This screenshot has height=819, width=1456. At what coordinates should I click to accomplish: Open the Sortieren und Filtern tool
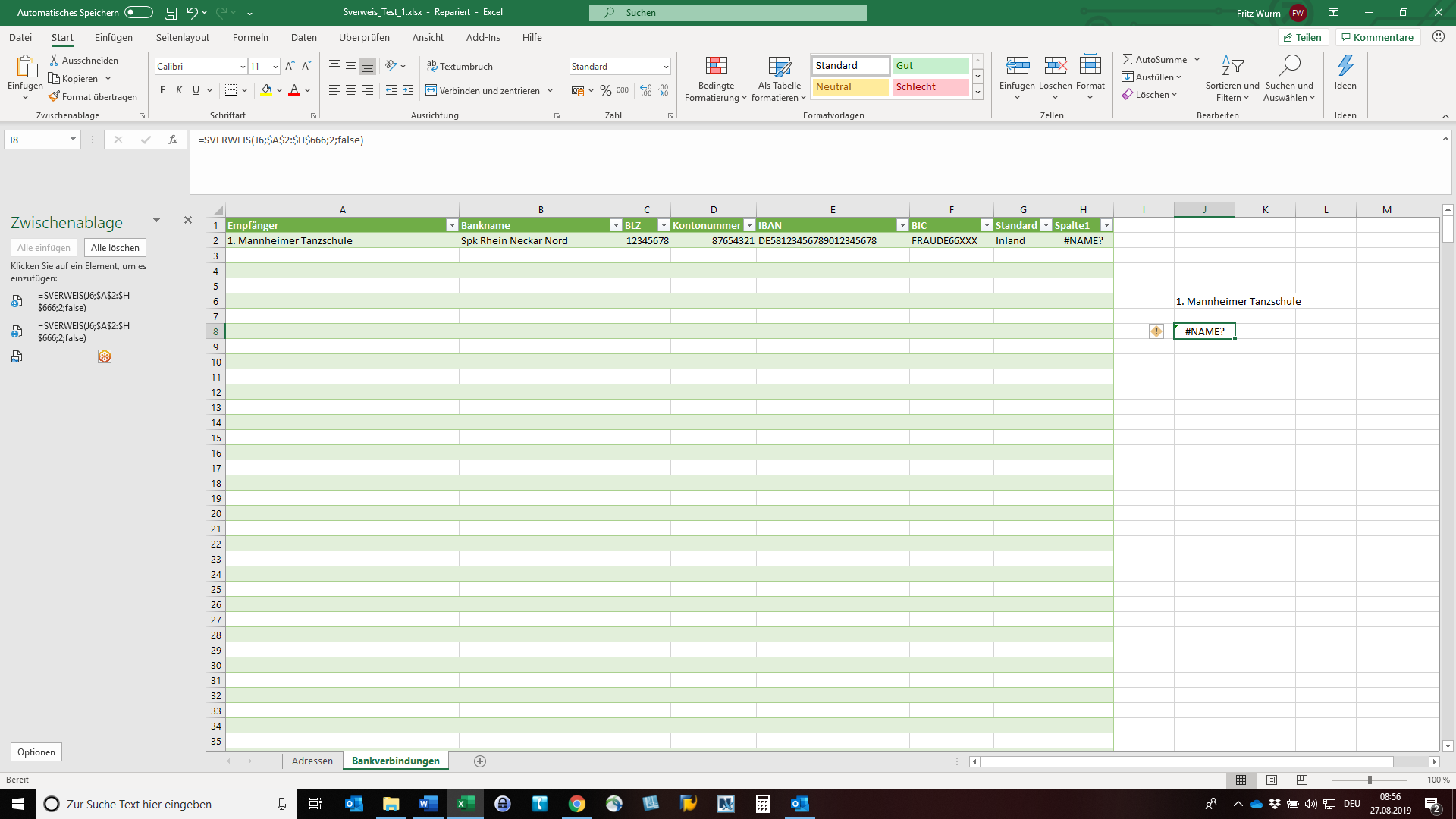[1232, 67]
